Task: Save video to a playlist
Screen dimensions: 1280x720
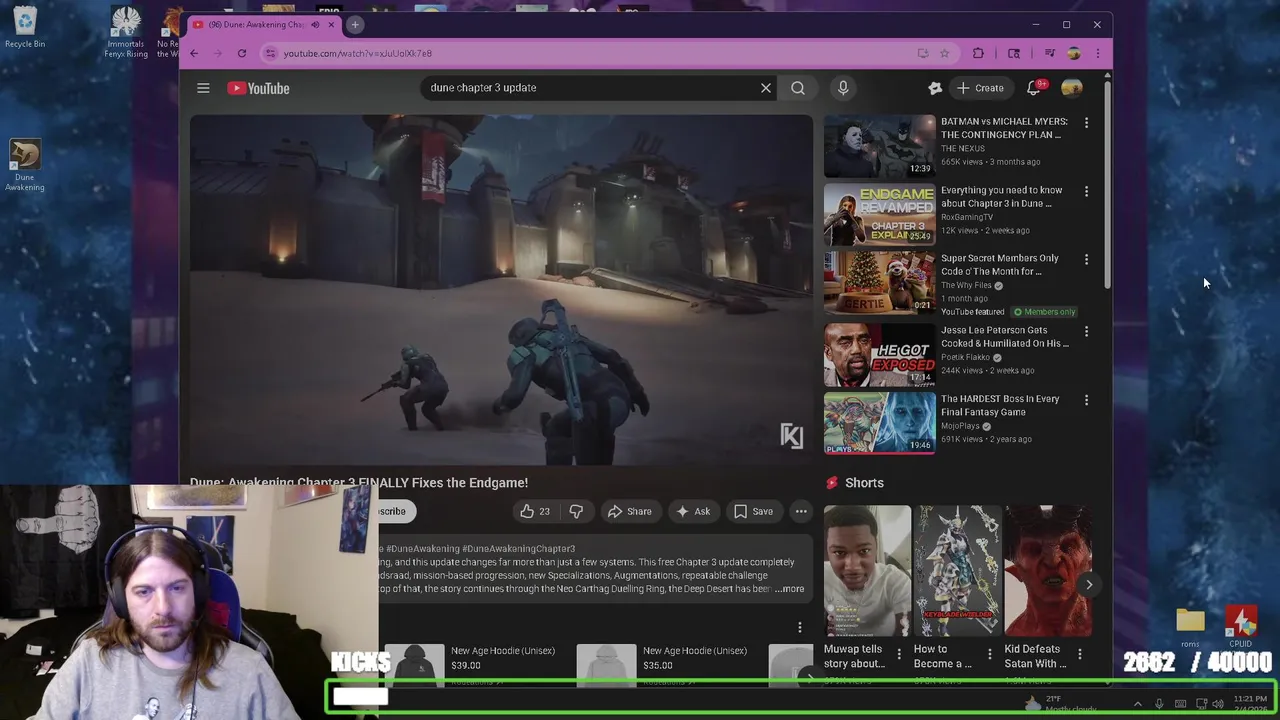Action: 753,511
